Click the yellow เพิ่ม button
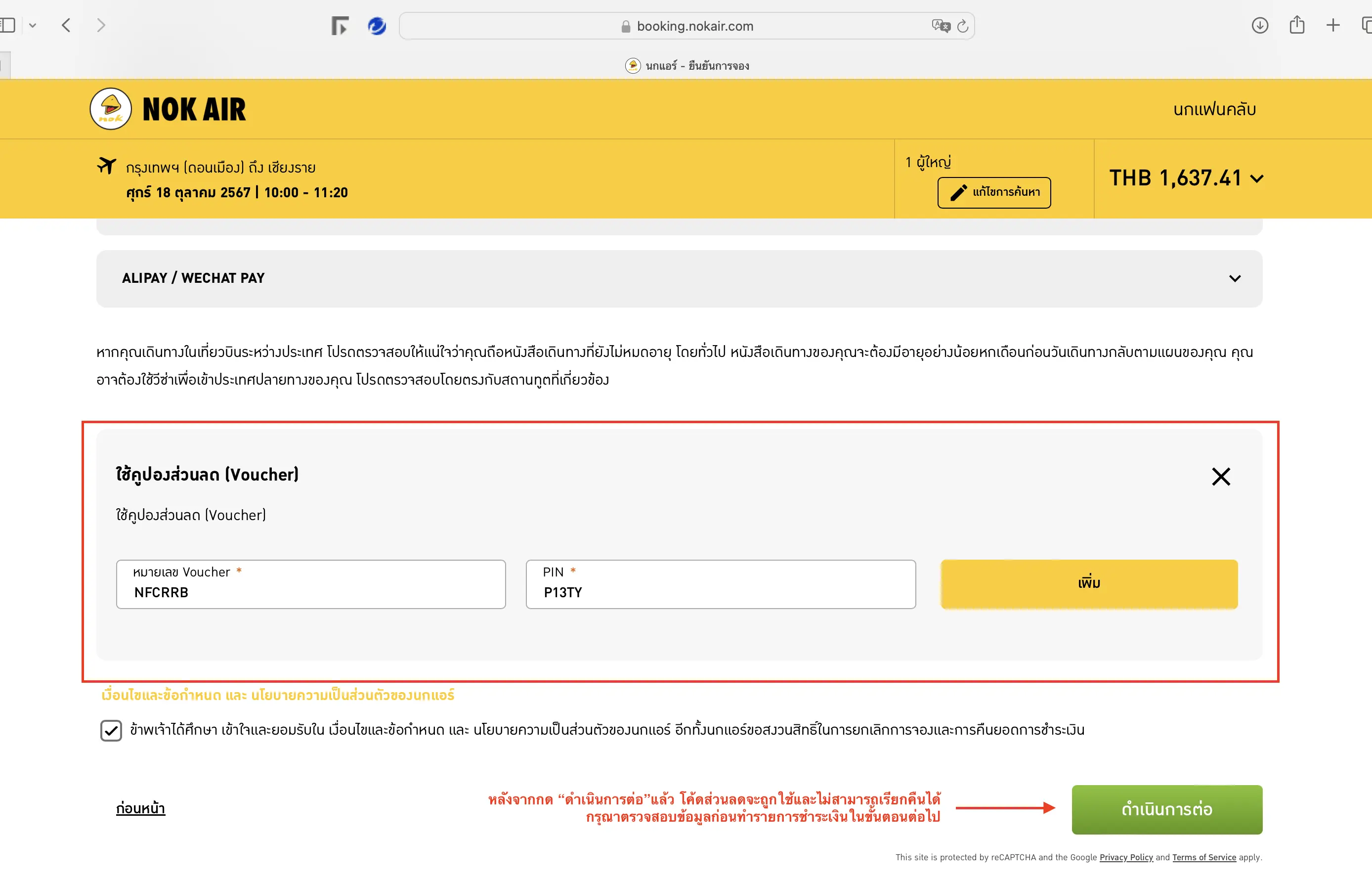The height and width of the screenshot is (882, 1372). click(1089, 583)
